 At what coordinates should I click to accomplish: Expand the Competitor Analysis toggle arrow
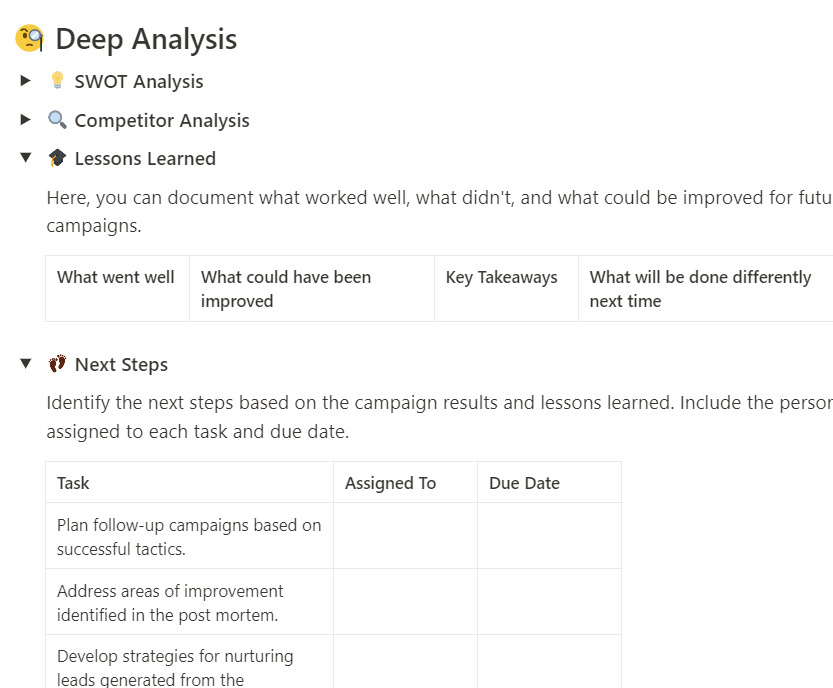[26, 120]
